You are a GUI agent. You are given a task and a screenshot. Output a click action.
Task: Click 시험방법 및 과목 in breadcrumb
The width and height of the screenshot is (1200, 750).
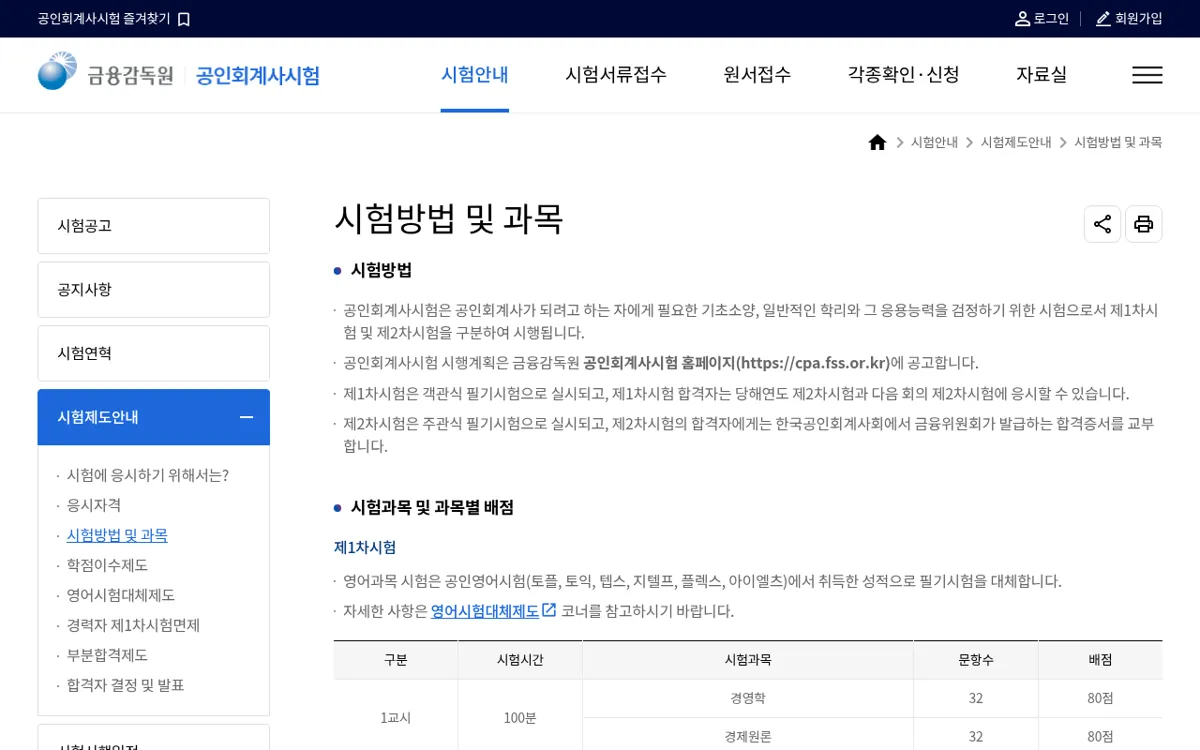[1118, 143]
